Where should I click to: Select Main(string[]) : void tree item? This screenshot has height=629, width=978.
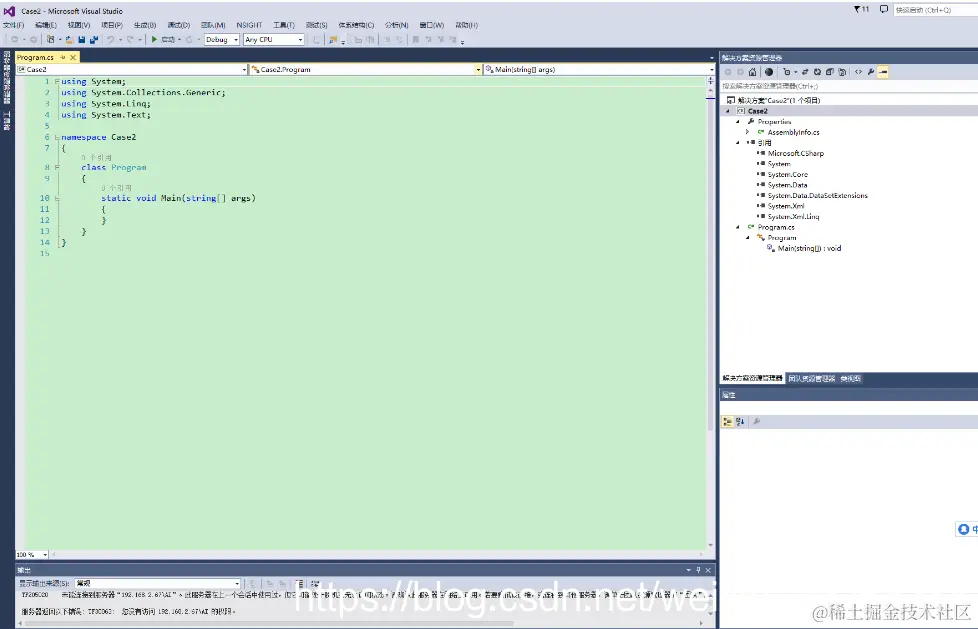coord(809,248)
